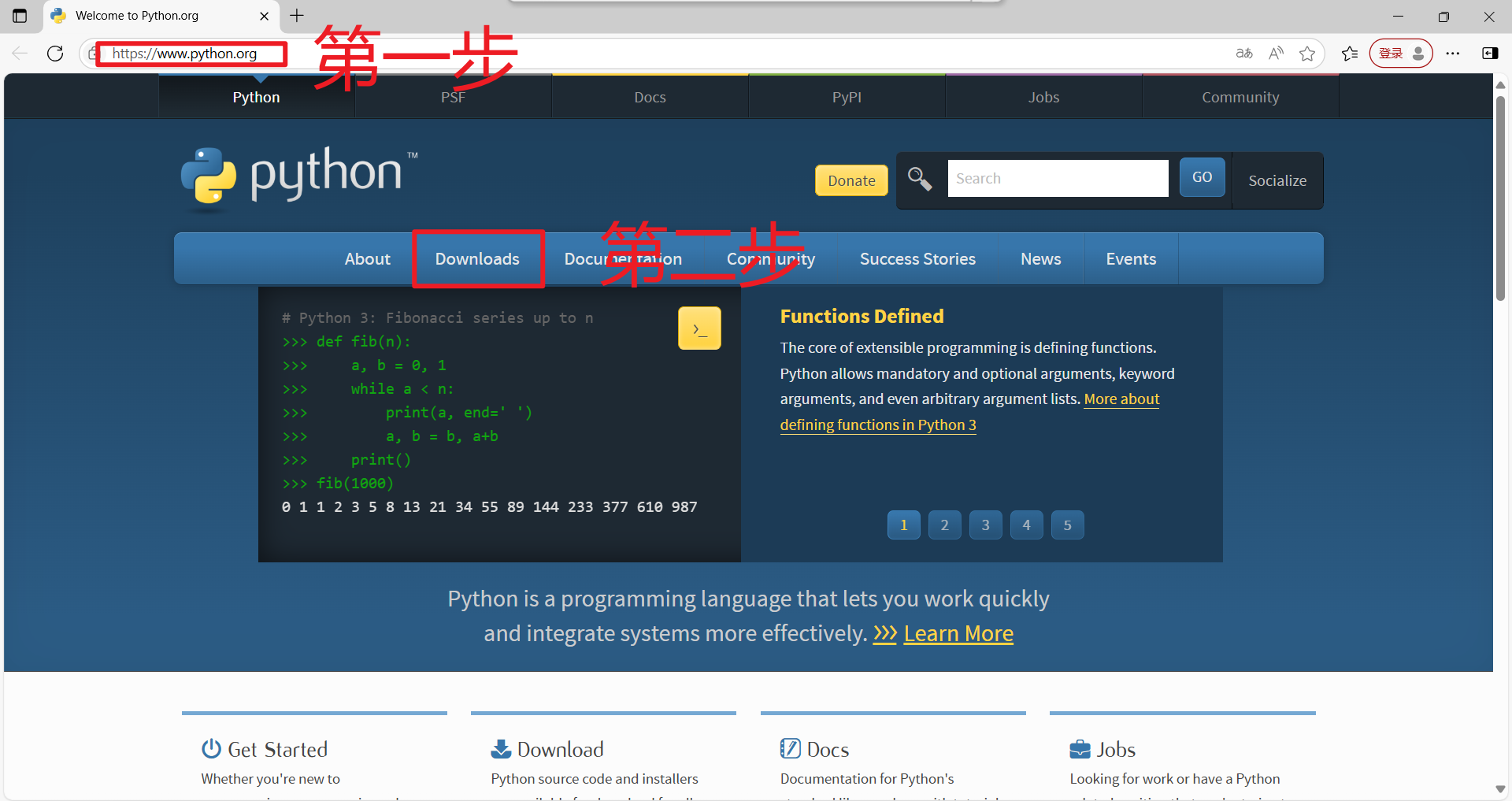Select the Community top tab
This screenshot has width=1512, height=801.
[1240, 97]
